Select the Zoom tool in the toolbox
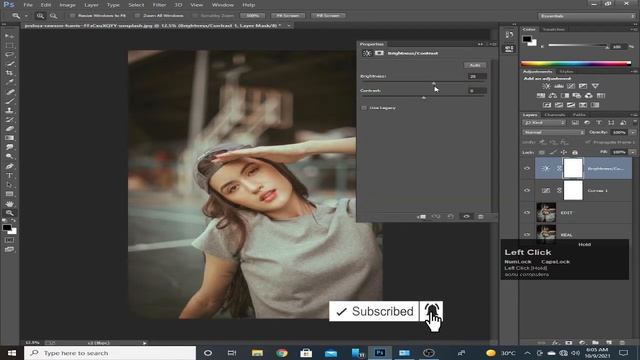Image resolution: width=640 pixels, height=360 pixels. pos(9,213)
